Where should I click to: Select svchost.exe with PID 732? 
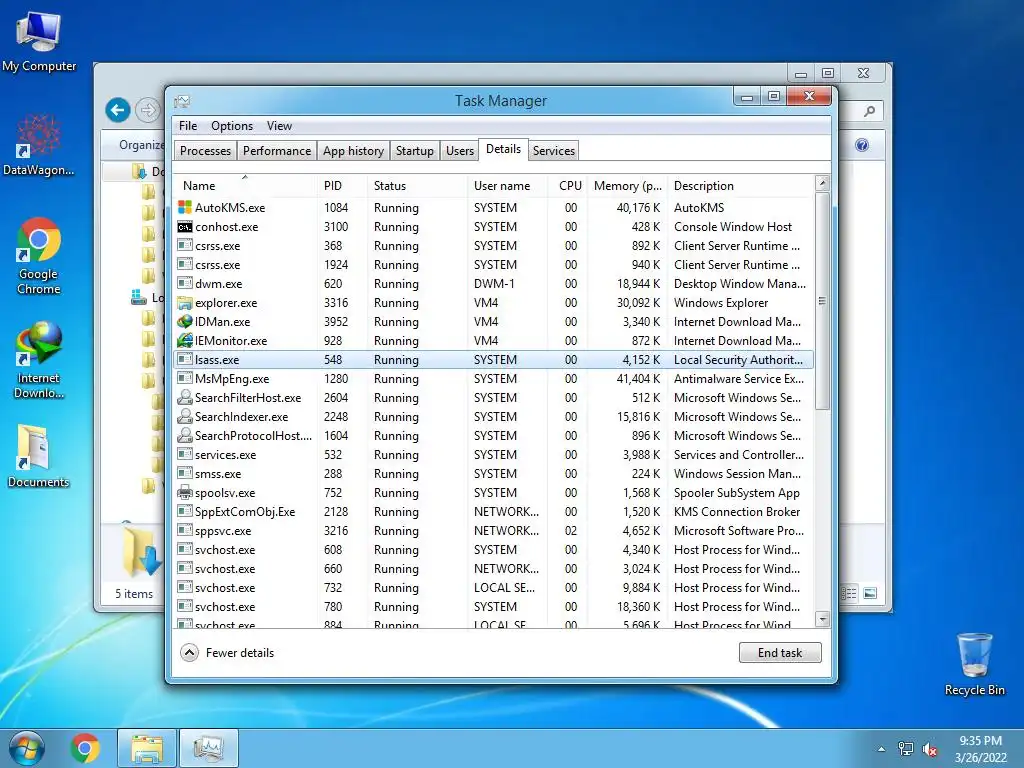click(x=494, y=588)
